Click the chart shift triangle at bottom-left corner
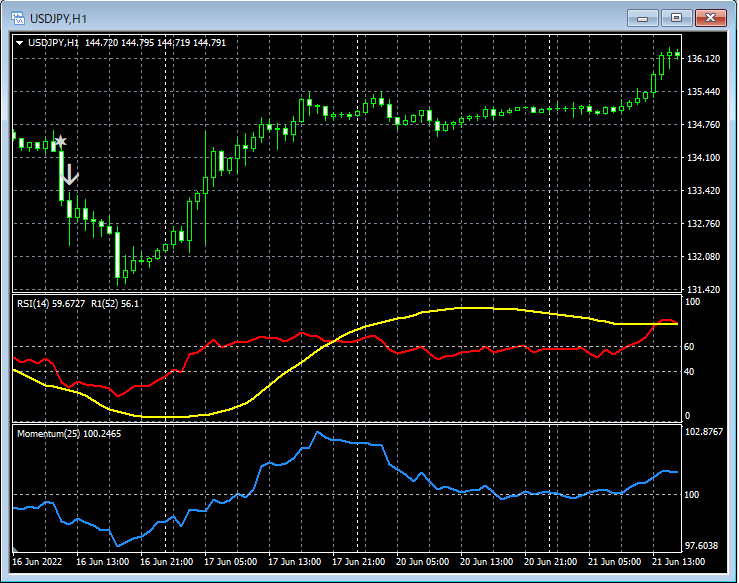The image size is (739, 583). pos(16,550)
